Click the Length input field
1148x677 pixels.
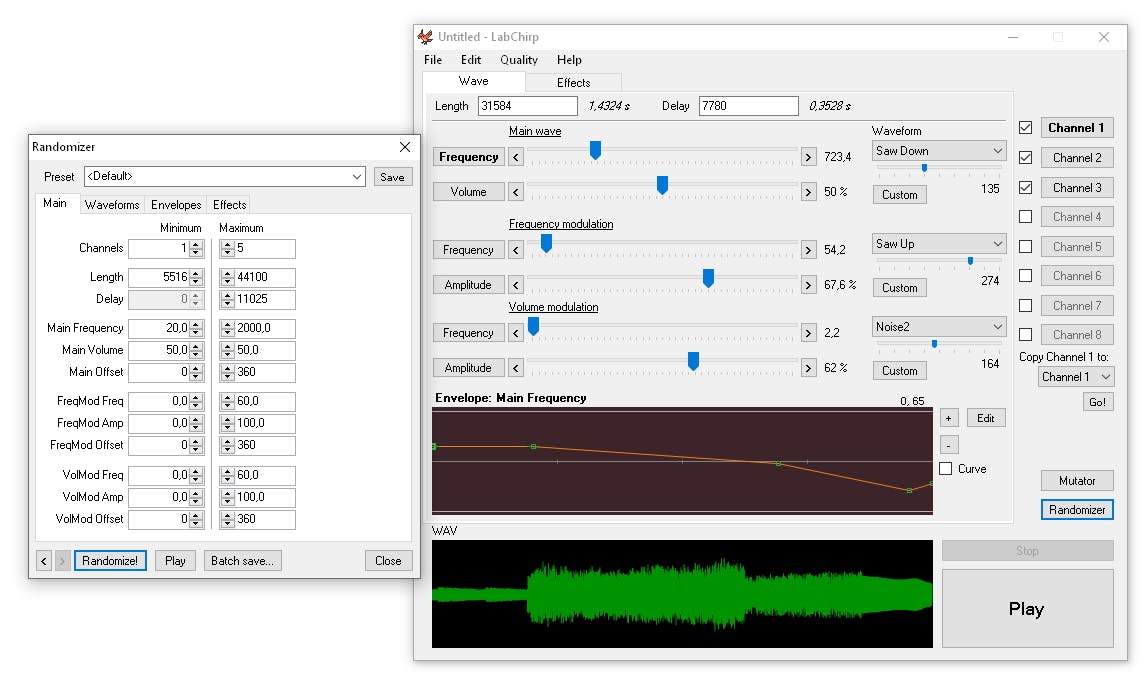pos(527,106)
